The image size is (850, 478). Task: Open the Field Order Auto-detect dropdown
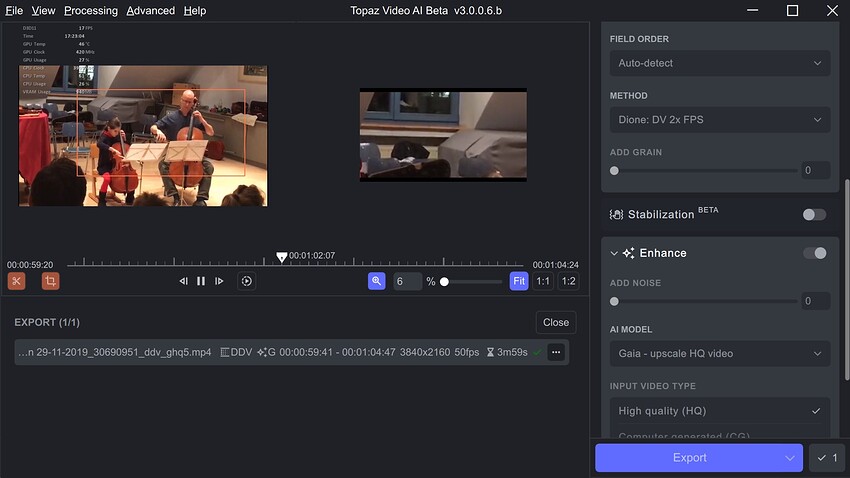(719, 63)
